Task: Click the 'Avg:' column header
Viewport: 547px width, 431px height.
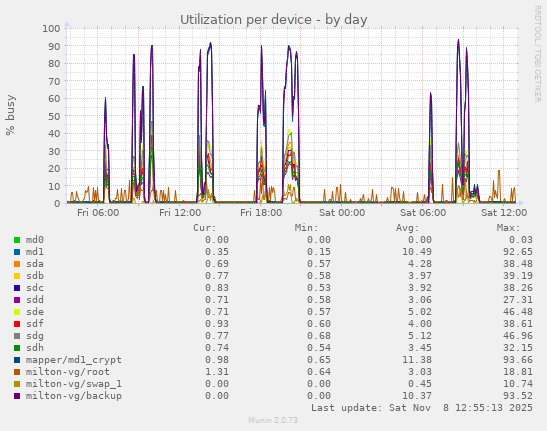Action: pyautogui.click(x=407, y=228)
